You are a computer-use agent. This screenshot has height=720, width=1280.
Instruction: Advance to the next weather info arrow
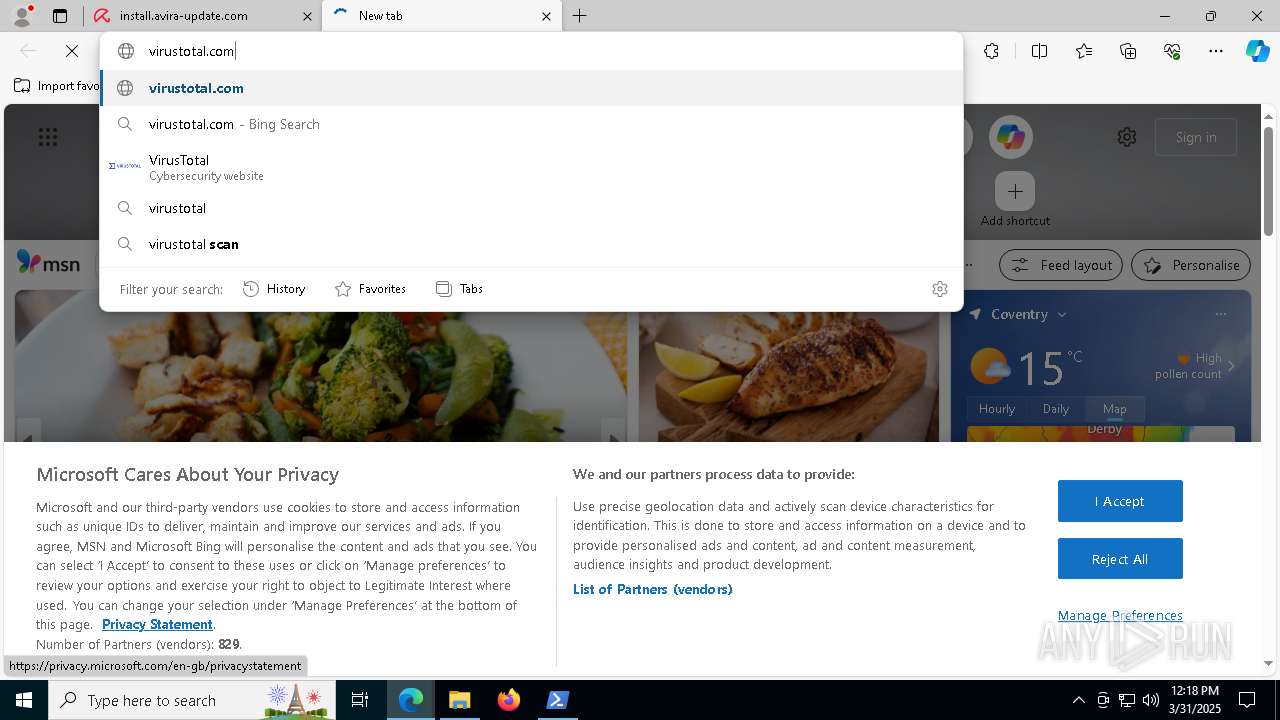[1231, 367]
